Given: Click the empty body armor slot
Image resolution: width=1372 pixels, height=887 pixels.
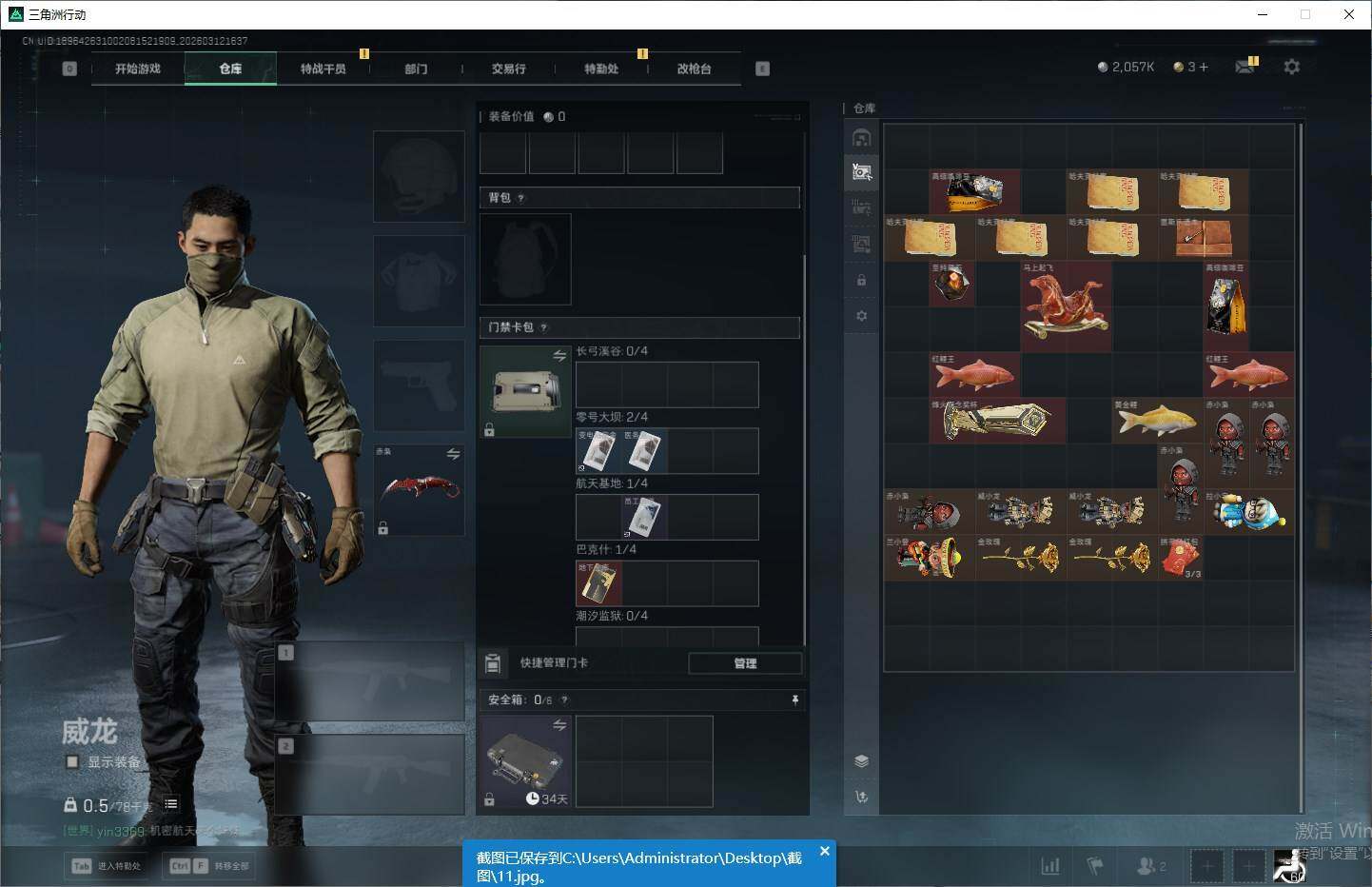Looking at the screenshot, I should tap(420, 281).
